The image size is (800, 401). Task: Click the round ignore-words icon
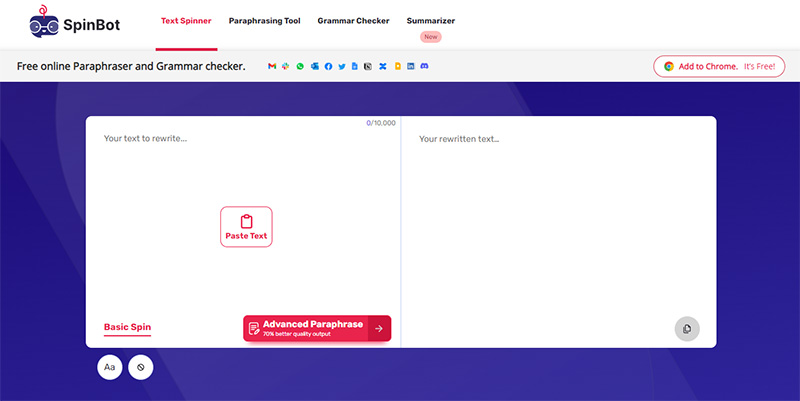click(141, 367)
